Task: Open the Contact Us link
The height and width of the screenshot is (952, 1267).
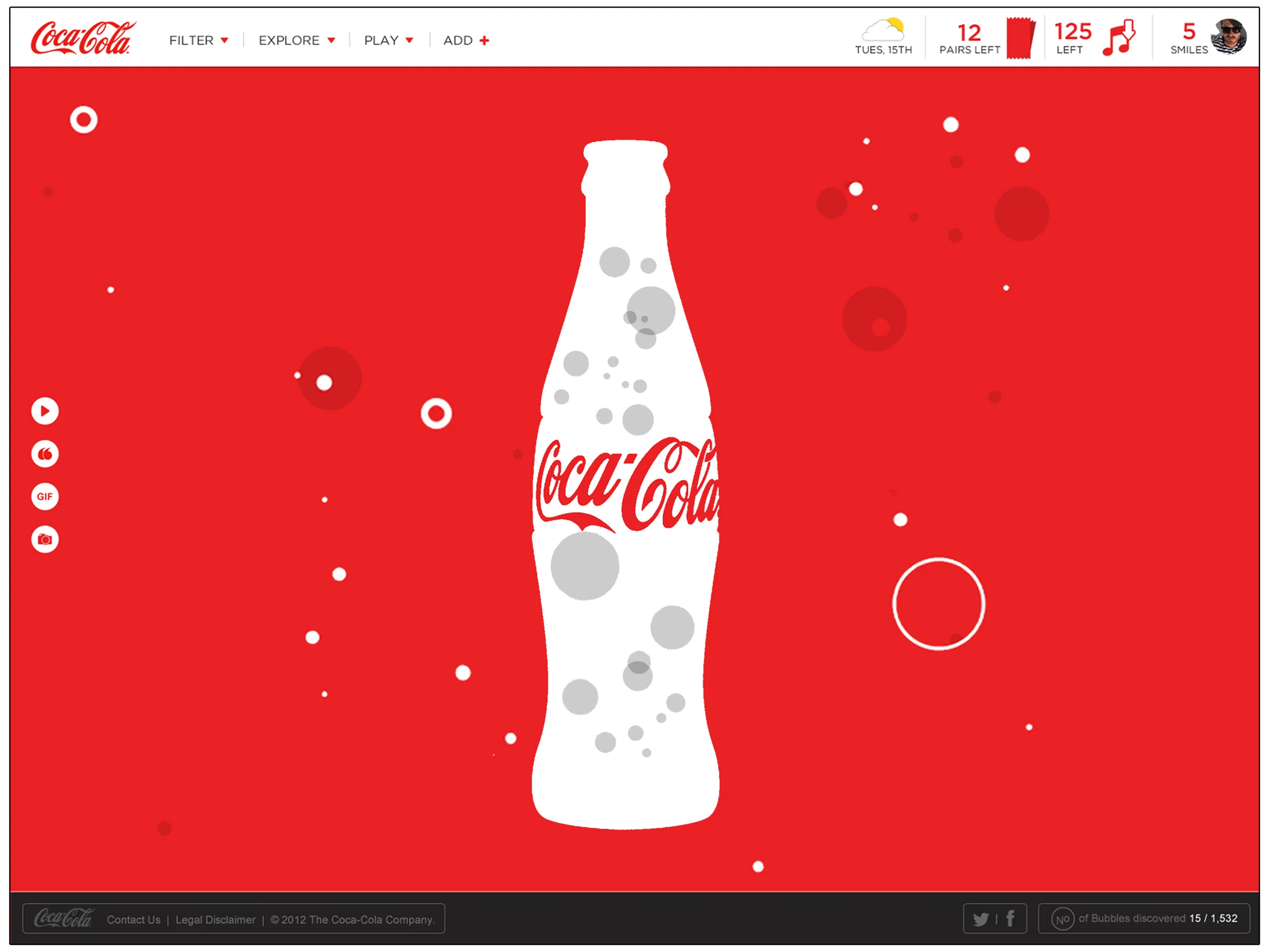Action: tap(133, 920)
